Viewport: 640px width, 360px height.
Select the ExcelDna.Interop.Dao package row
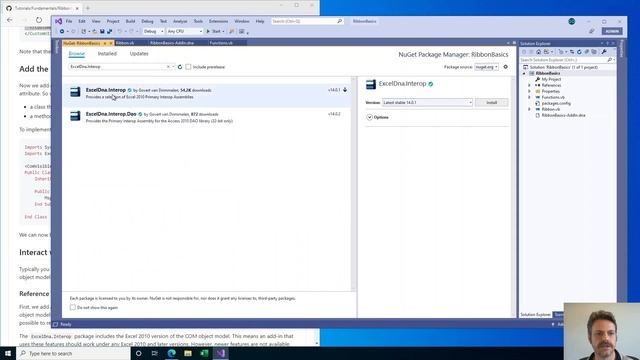click(207, 118)
